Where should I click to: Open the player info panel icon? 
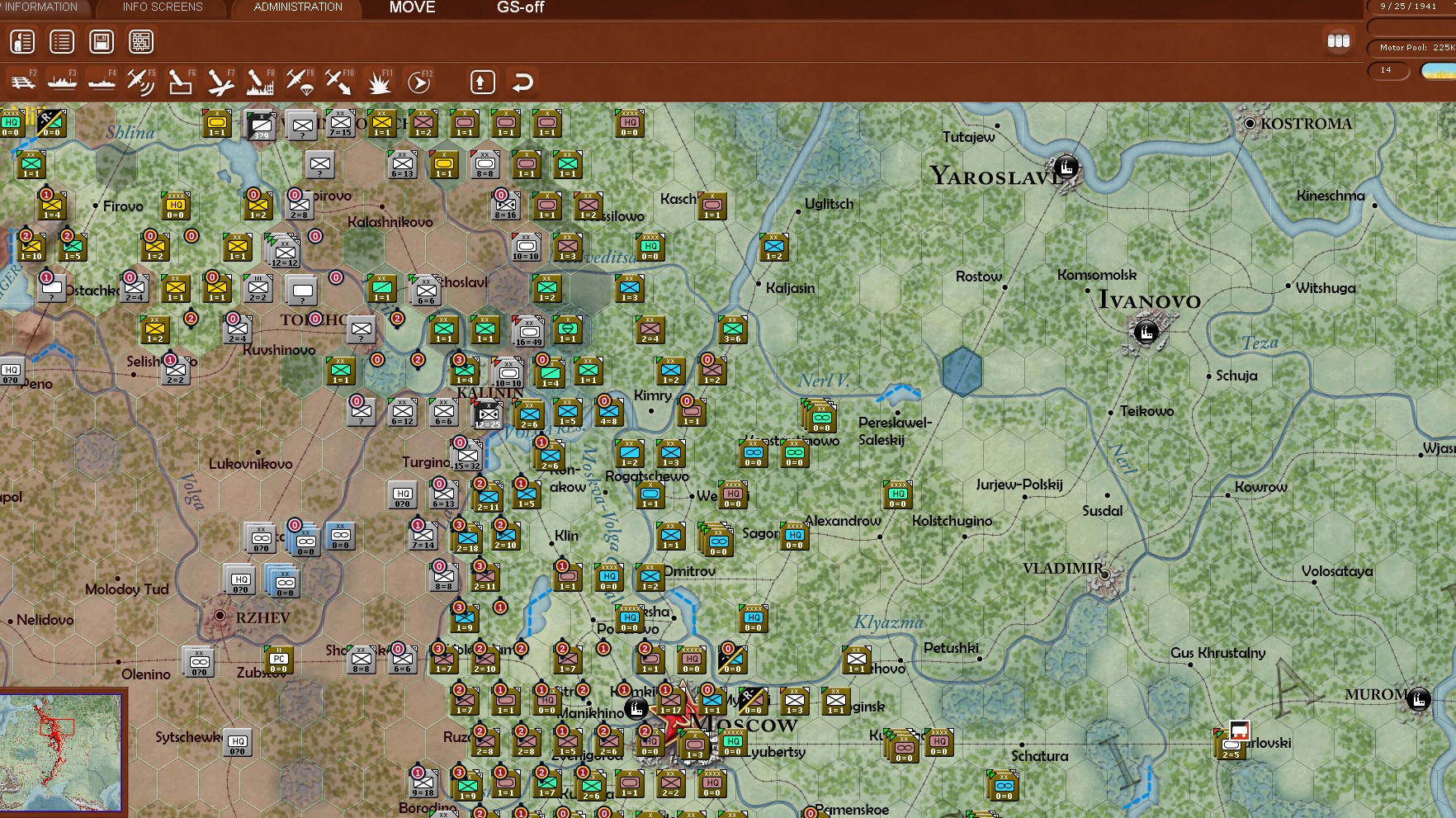tap(22, 41)
